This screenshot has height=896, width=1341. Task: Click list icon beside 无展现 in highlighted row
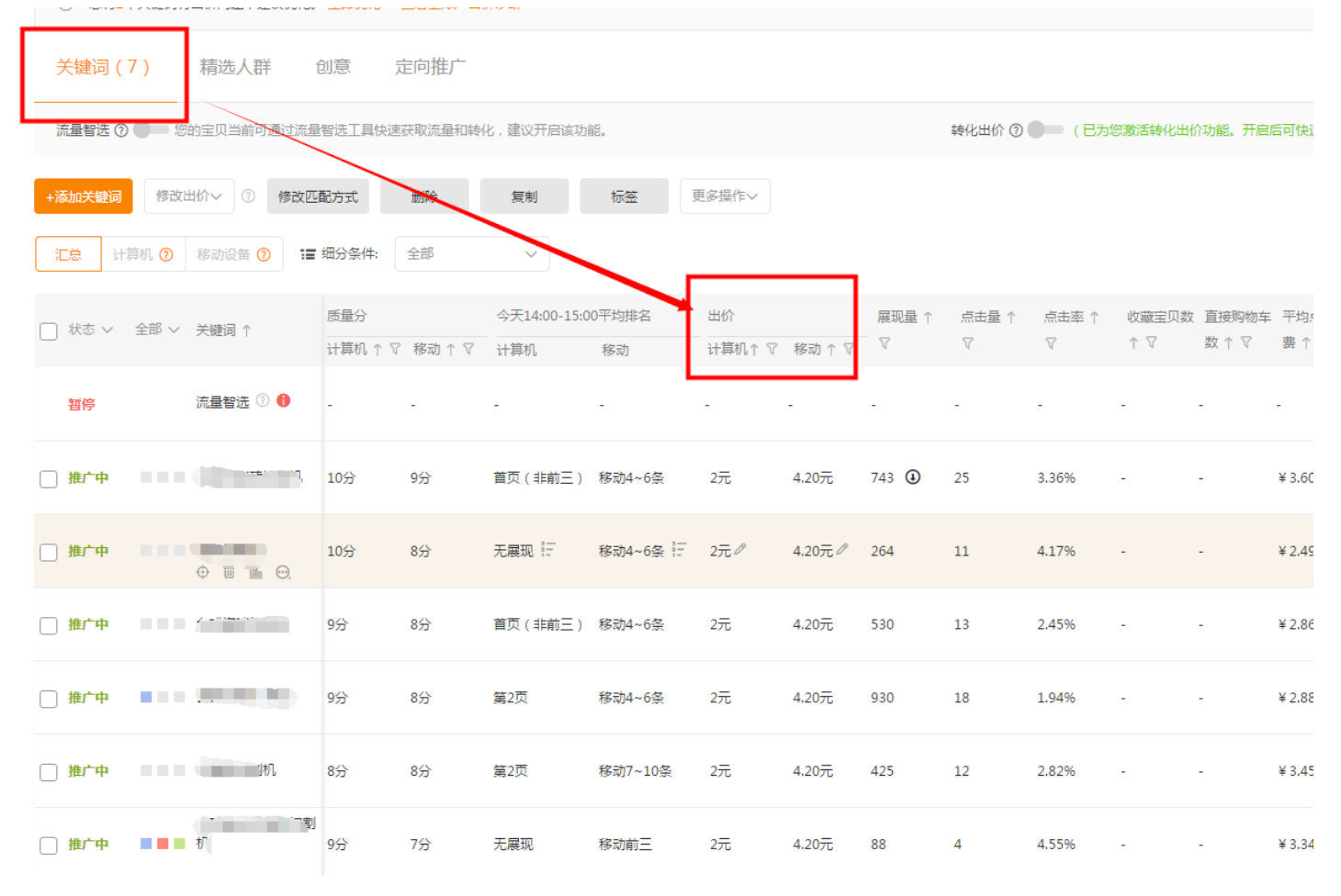pyautogui.click(x=548, y=549)
